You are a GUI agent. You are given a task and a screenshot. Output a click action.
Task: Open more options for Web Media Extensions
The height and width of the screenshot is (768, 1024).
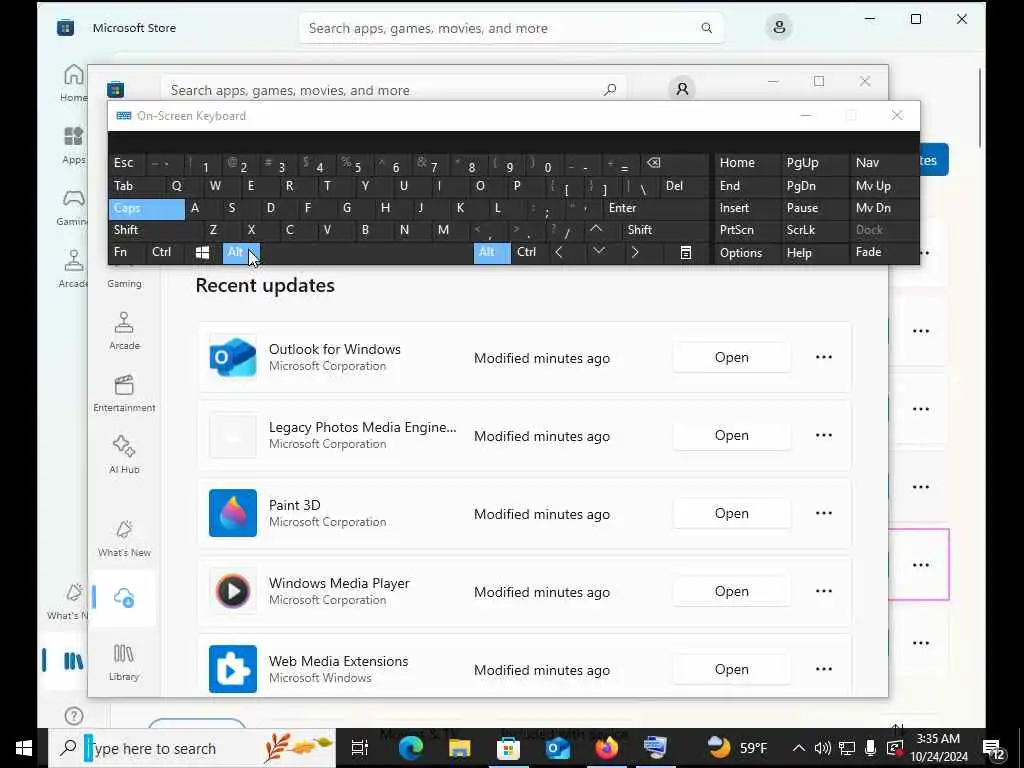click(824, 669)
